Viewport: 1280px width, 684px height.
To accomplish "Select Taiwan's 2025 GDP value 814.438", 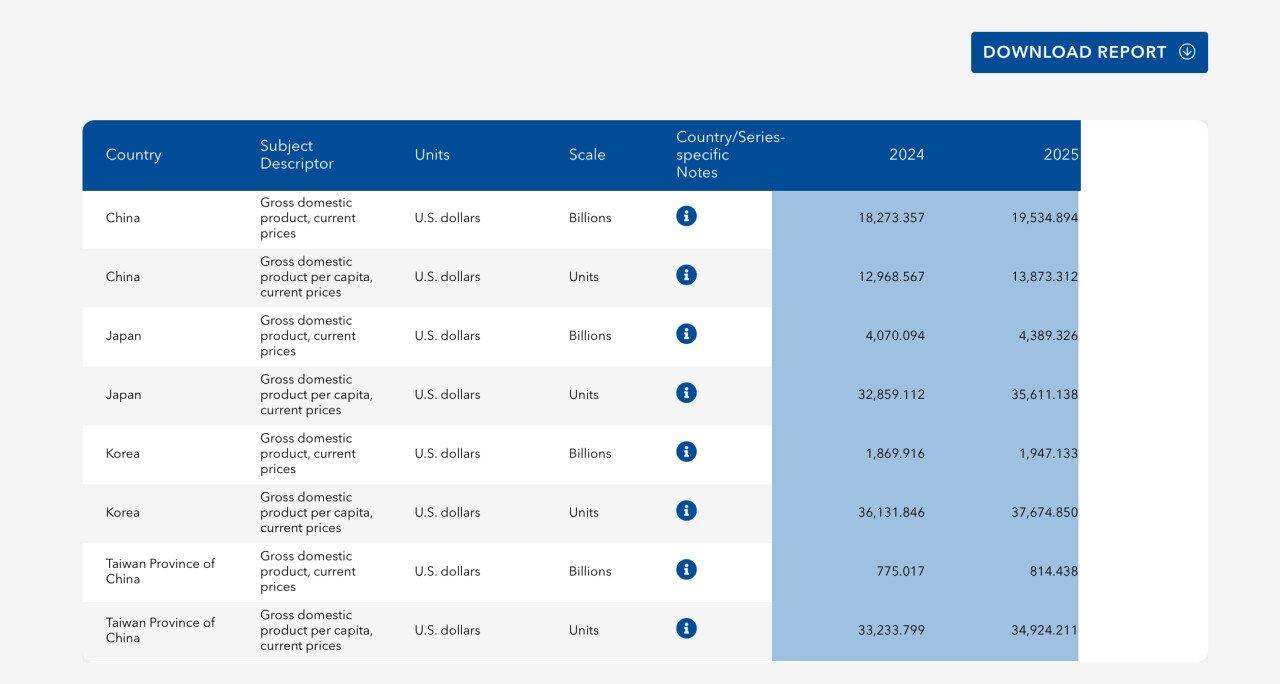I will (x=1055, y=572).
